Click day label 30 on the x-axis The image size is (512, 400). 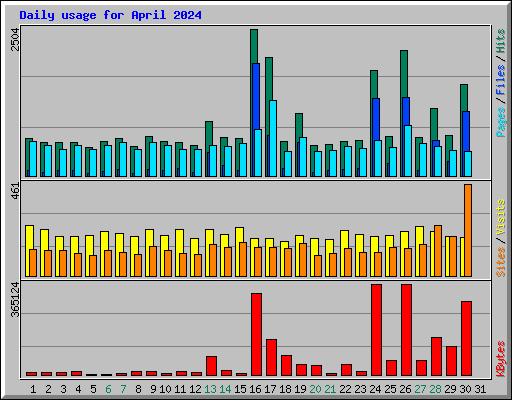(x=465, y=389)
